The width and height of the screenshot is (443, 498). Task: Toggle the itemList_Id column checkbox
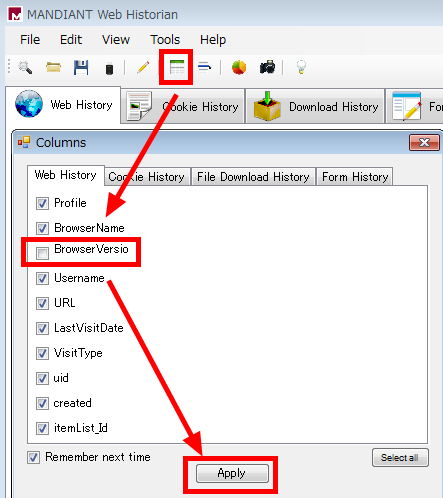click(42, 428)
